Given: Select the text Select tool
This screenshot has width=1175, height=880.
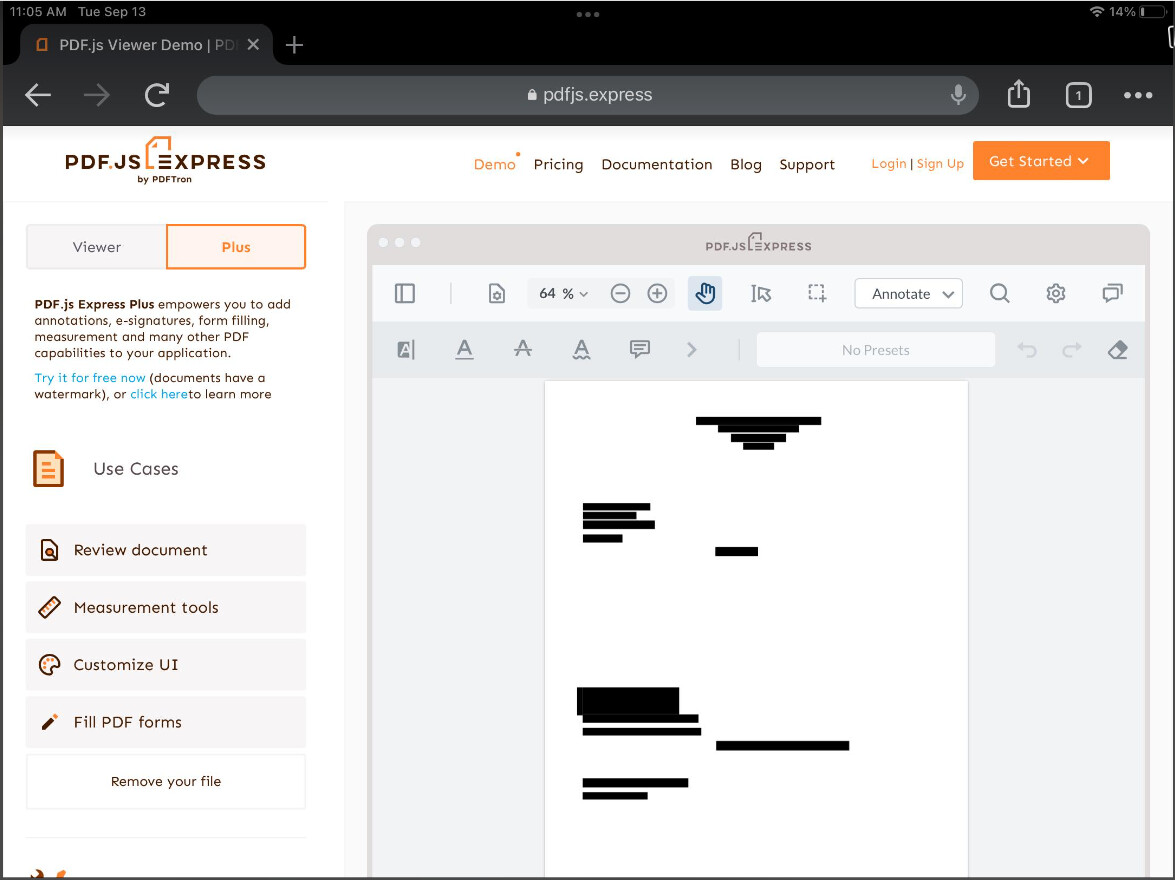Looking at the screenshot, I should (761, 293).
